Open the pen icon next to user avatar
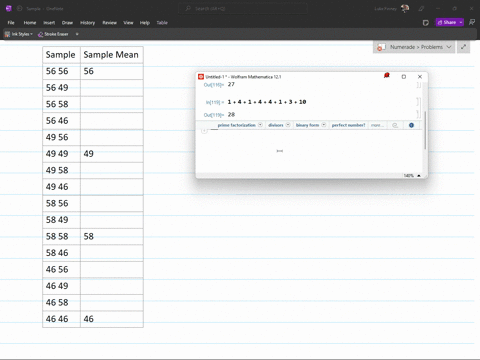The width and height of the screenshot is (480, 360). pyautogui.click(x=421, y=9)
